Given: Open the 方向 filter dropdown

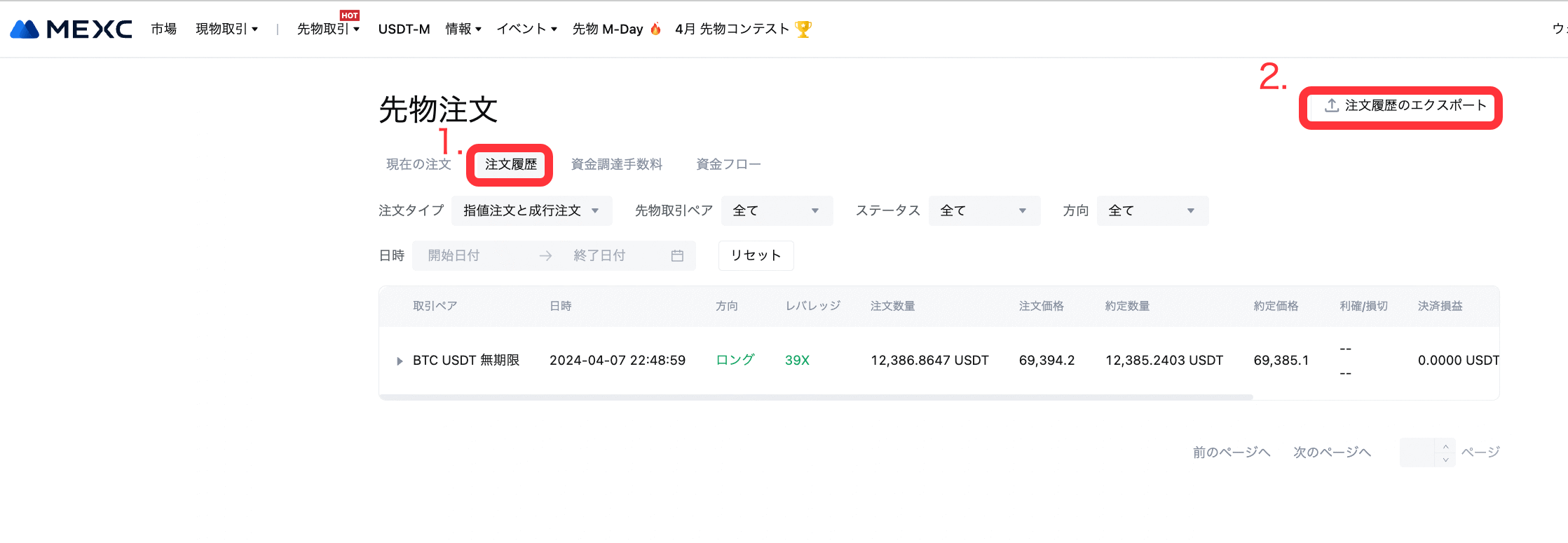Looking at the screenshot, I should click(1152, 211).
